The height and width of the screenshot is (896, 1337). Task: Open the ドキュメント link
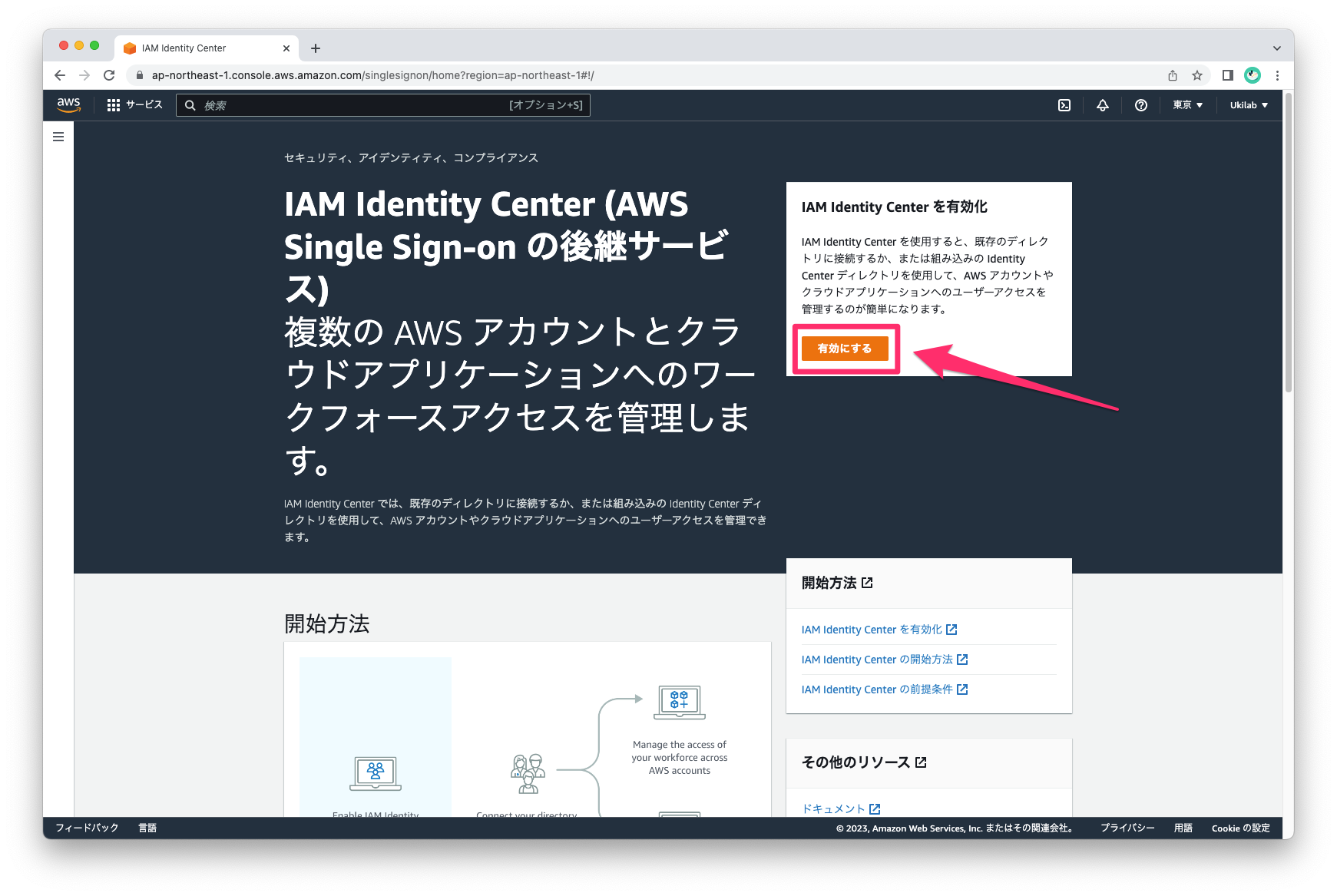(x=841, y=808)
